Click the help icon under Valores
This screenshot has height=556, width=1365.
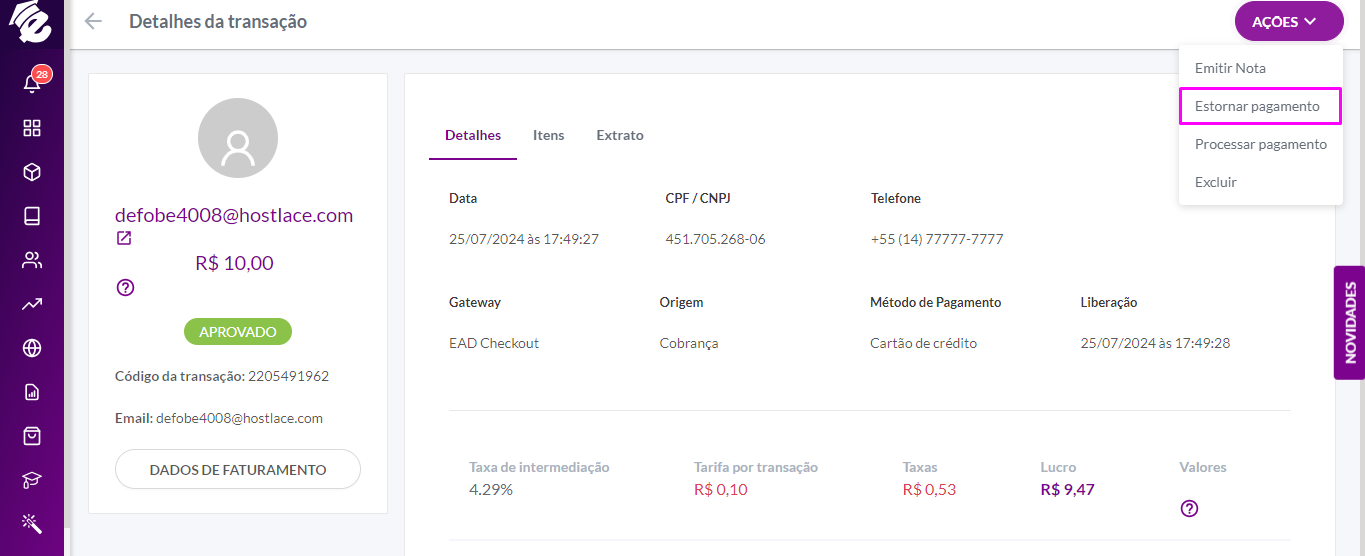coord(1189,509)
